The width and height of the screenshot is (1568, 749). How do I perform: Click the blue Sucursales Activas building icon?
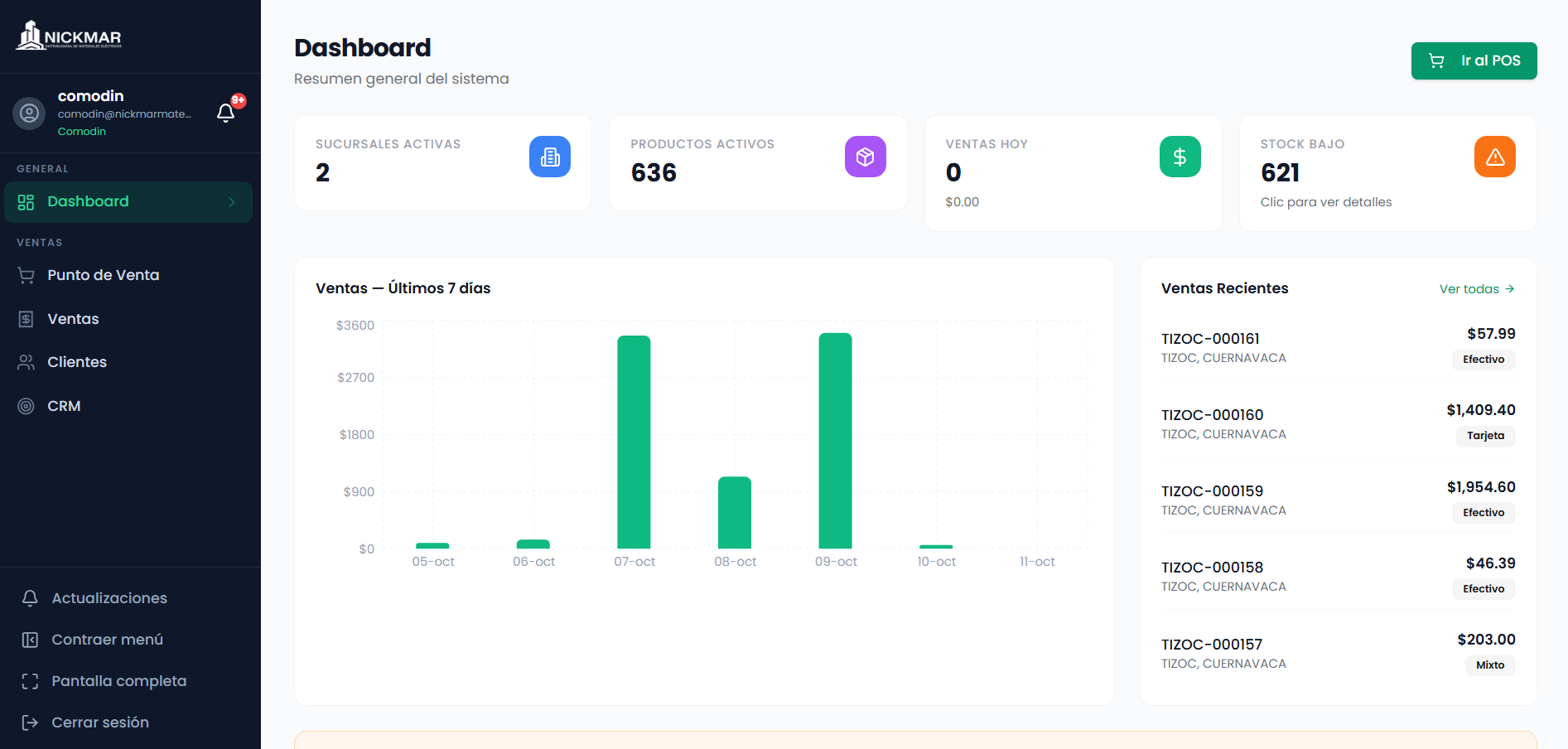pos(550,157)
